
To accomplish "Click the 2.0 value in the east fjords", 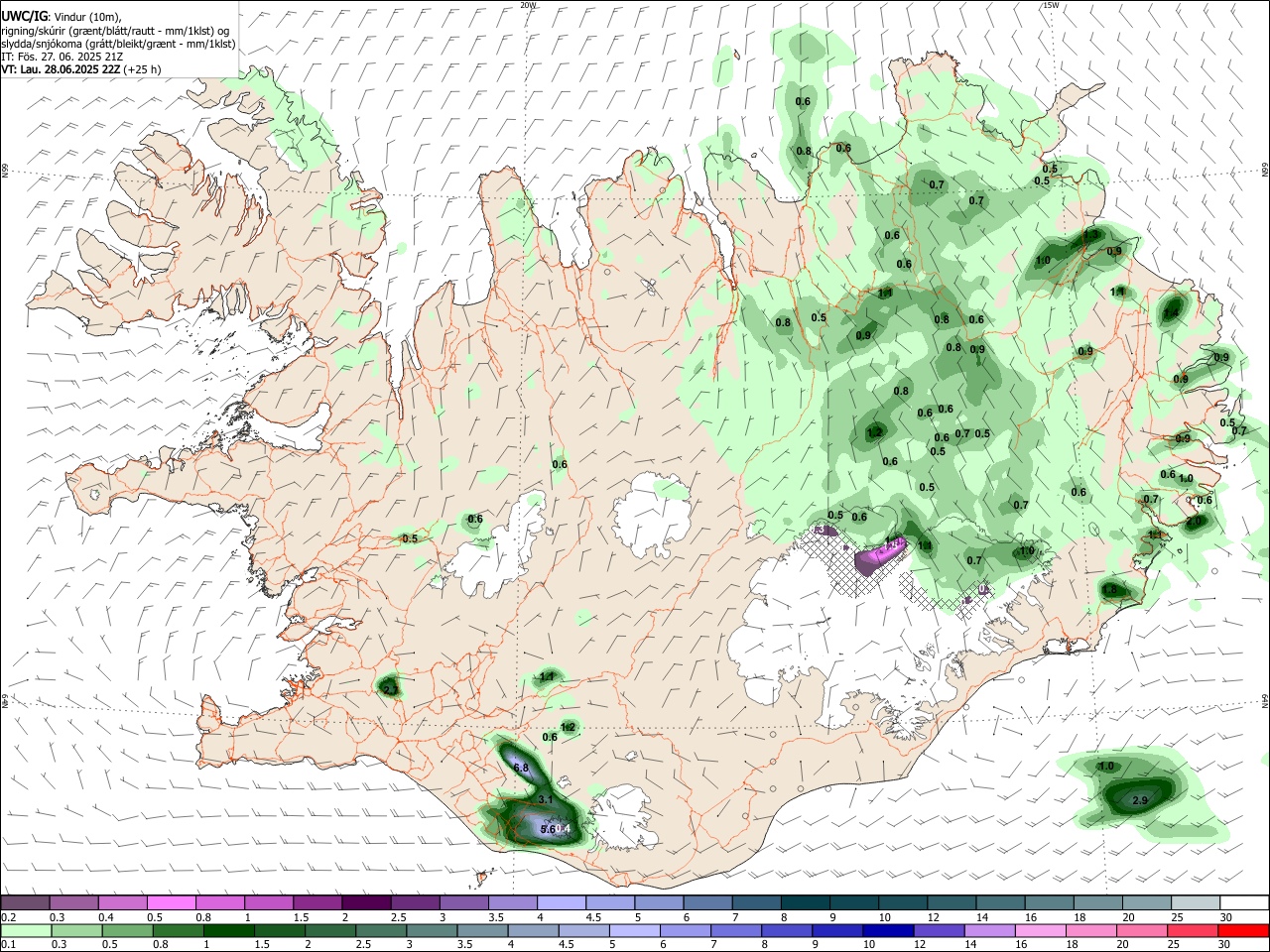I will pyautogui.click(x=1194, y=521).
